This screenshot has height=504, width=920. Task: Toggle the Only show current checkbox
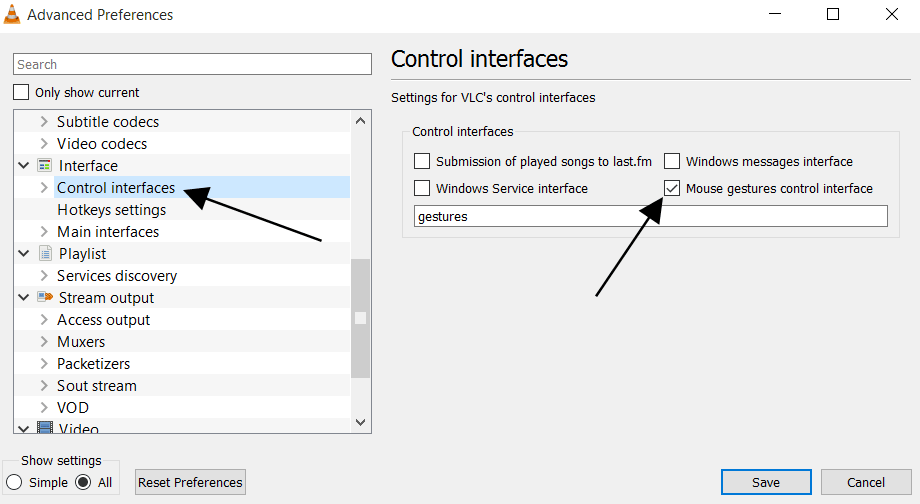click(x=21, y=93)
